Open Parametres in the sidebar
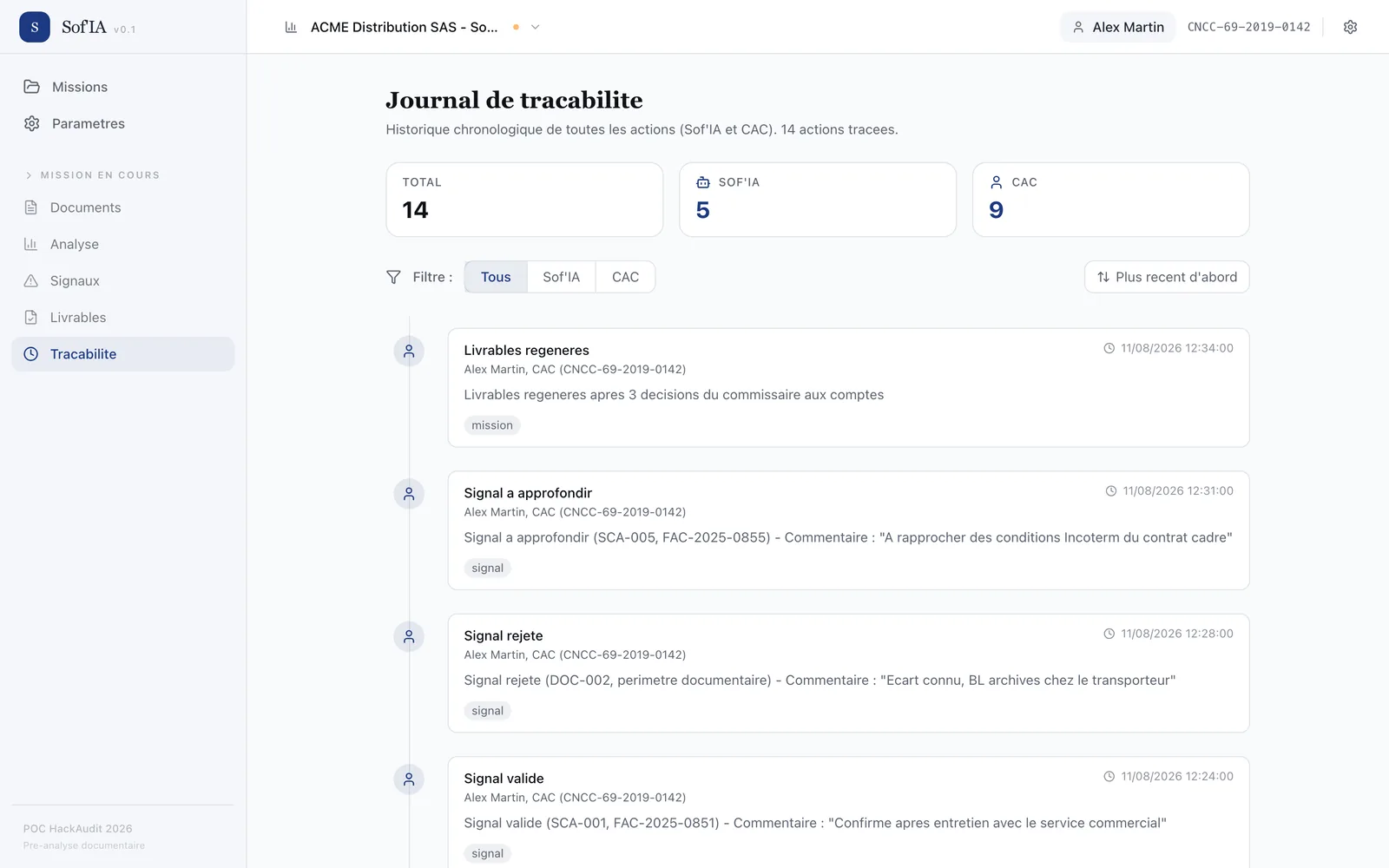Image resolution: width=1389 pixels, height=868 pixels. (x=122, y=123)
